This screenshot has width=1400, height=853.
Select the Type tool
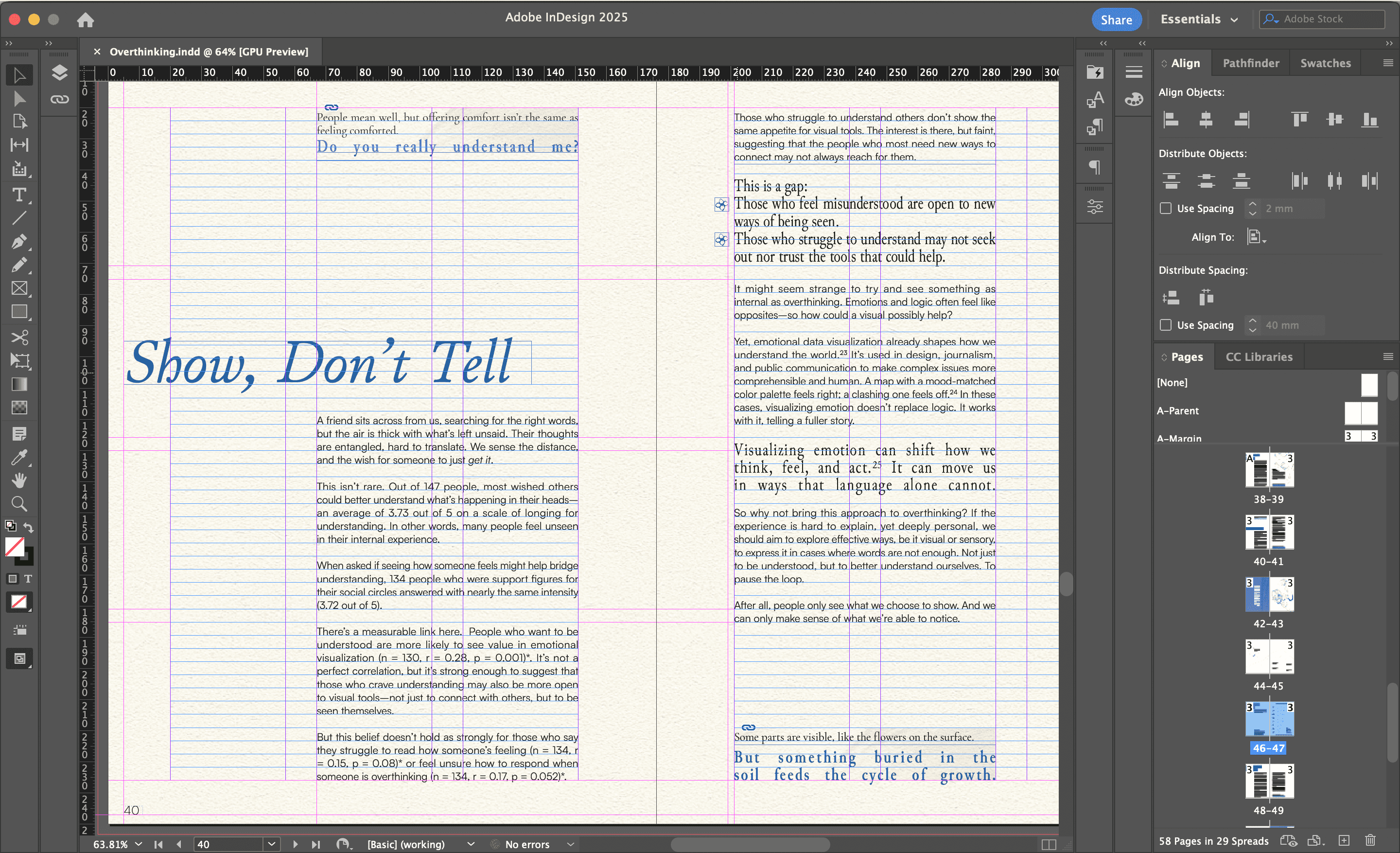click(x=19, y=195)
